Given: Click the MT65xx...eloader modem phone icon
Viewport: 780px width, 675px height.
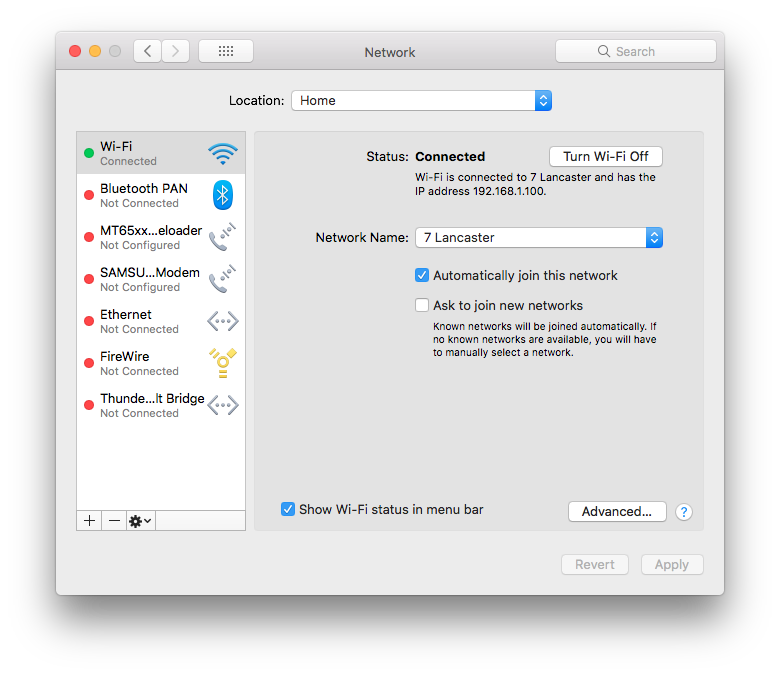Looking at the screenshot, I should coord(222,237).
